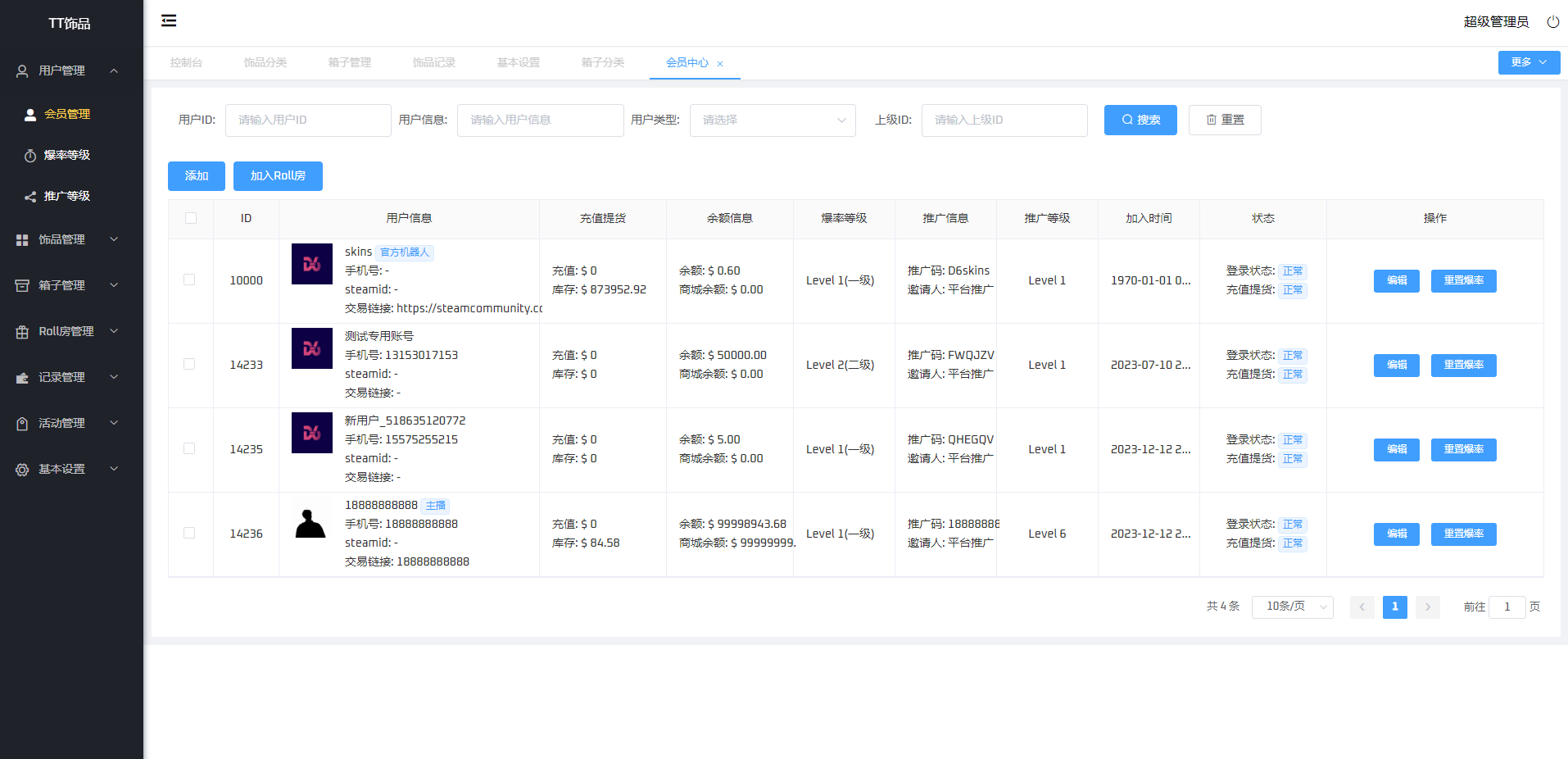Expand the 饰品管理 sidebar menu
1568x759 pixels.
point(67,239)
